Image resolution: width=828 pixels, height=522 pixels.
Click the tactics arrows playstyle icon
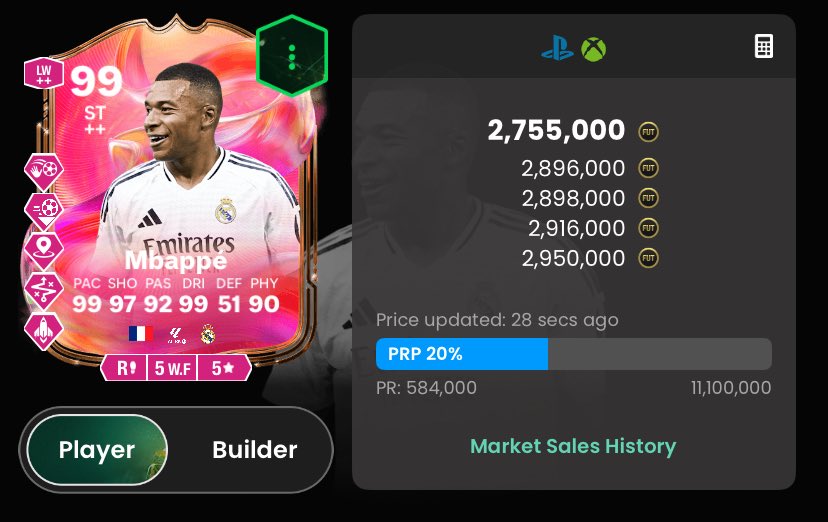(44, 290)
